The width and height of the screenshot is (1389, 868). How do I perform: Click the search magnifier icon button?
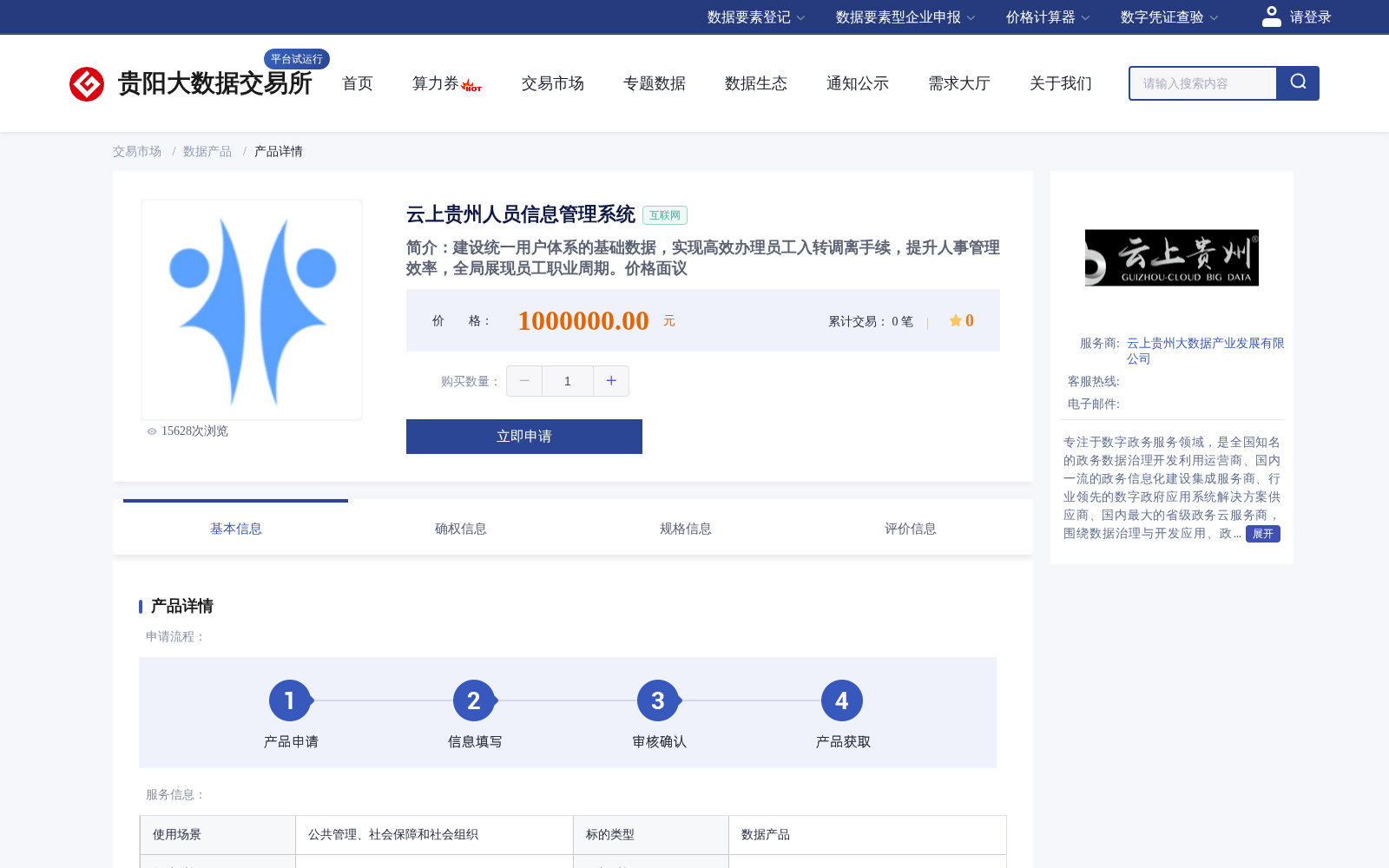click(1298, 83)
